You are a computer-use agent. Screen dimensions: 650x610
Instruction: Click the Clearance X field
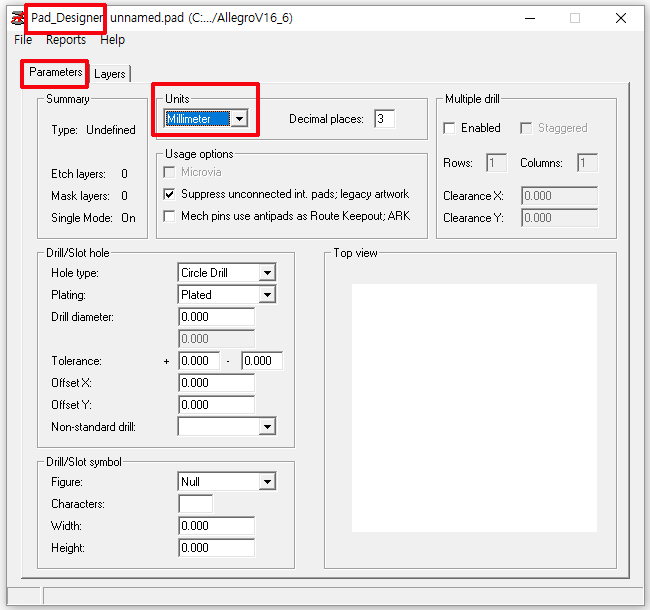tap(560, 196)
